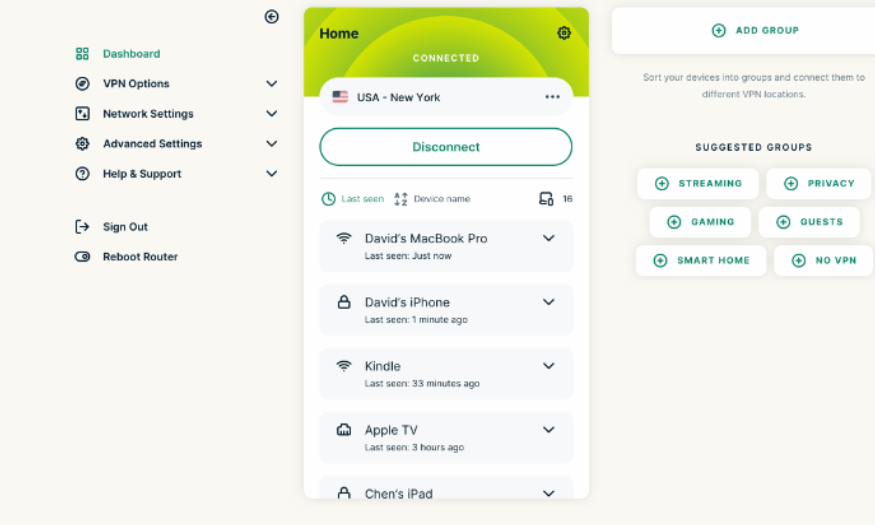Click the Disconnect button

tap(446, 147)
